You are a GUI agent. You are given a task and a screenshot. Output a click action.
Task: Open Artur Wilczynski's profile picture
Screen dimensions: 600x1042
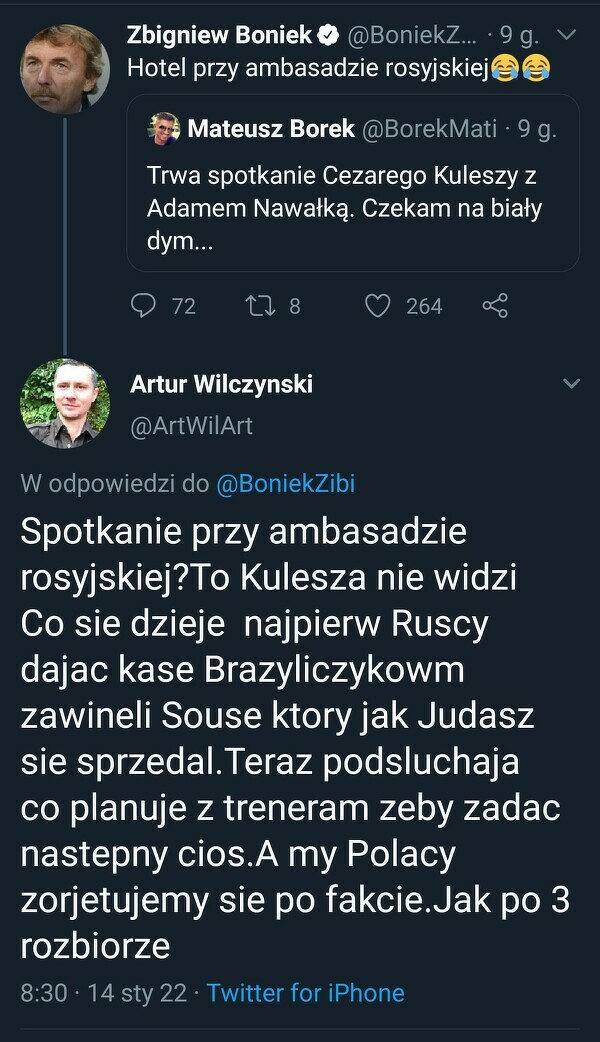tap(64, 403)
